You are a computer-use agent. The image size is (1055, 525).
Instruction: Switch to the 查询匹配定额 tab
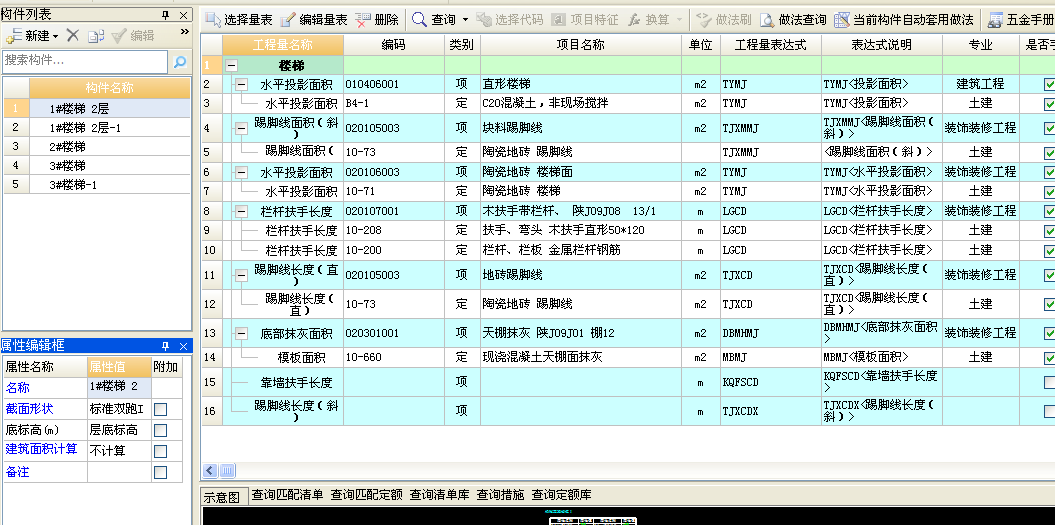[367, 495]
